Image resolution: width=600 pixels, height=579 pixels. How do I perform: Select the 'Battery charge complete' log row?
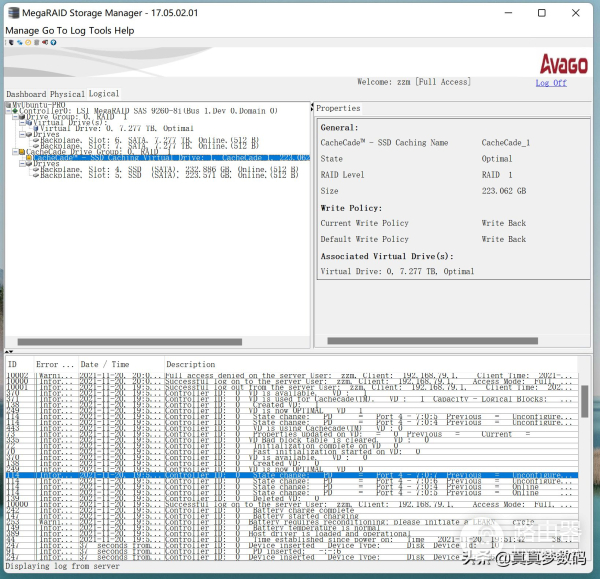292,510
